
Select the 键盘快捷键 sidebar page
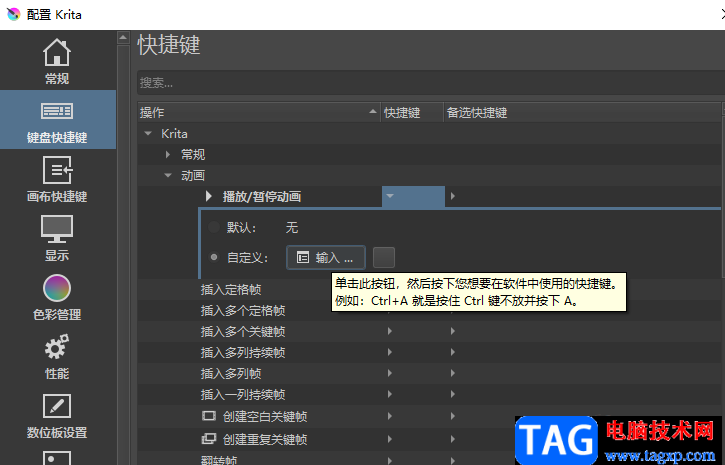(x=57, y=120)
